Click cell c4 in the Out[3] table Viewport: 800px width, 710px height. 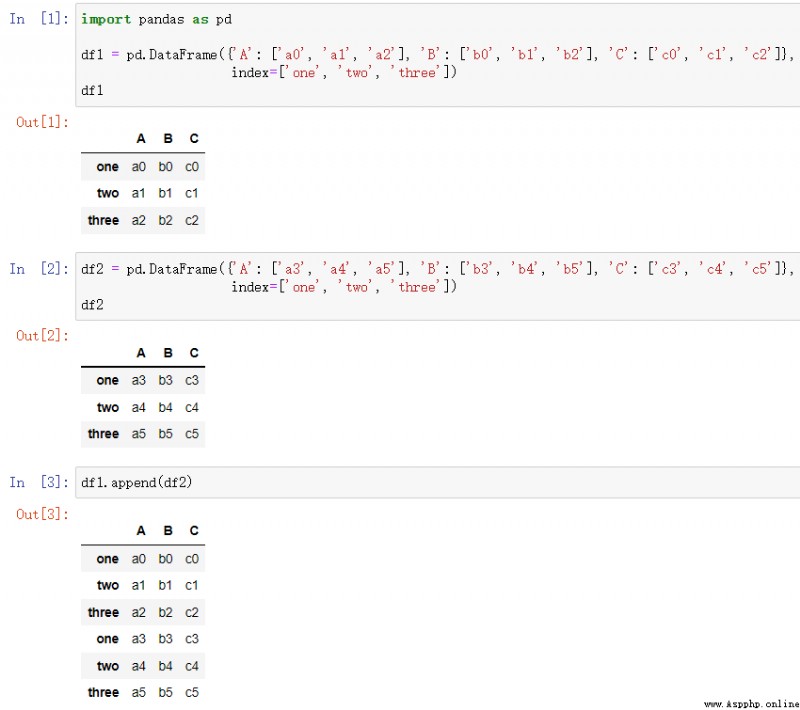pyautogui.click(x=191, y=666)
